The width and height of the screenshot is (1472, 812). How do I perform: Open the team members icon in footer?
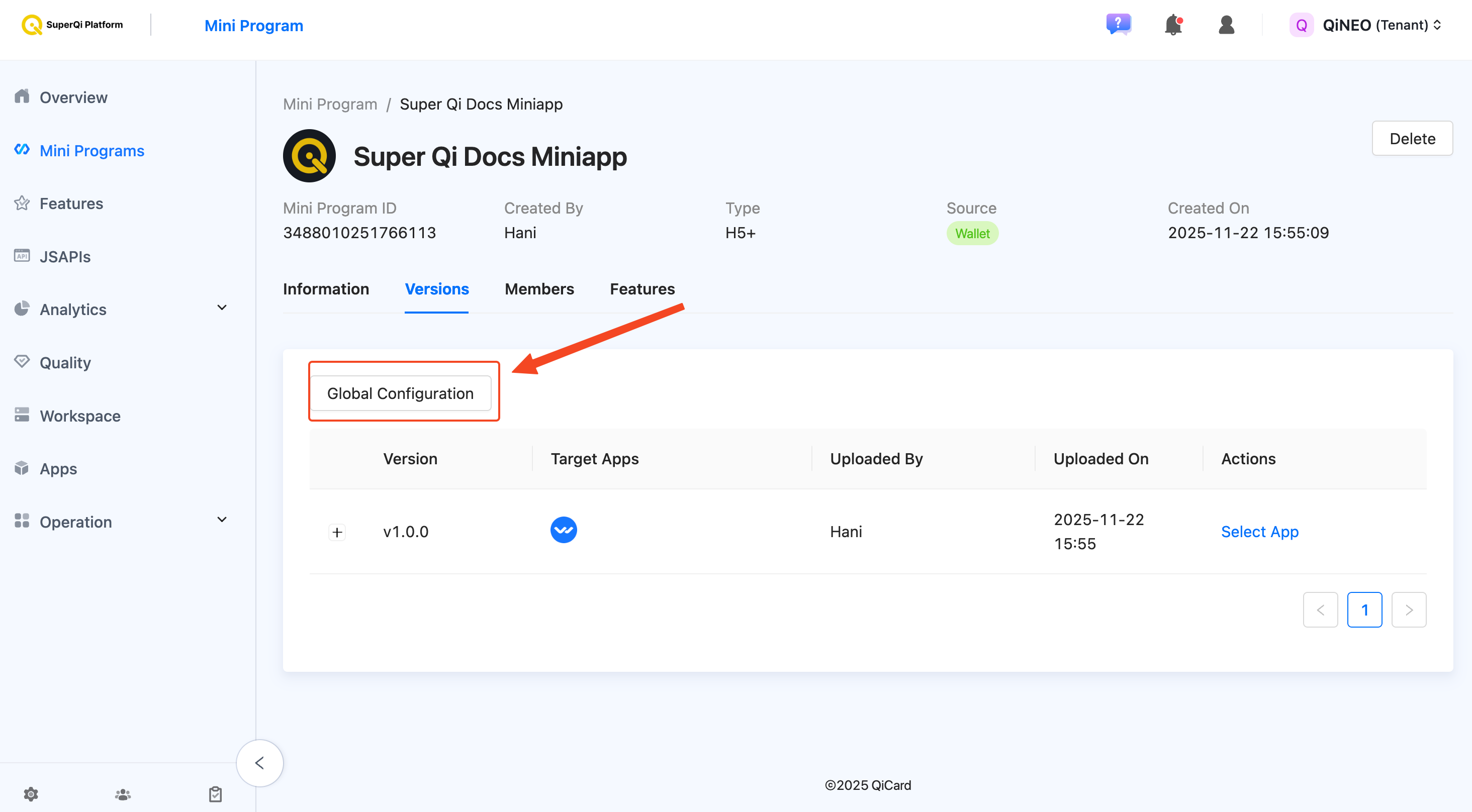tap(123, 794)
